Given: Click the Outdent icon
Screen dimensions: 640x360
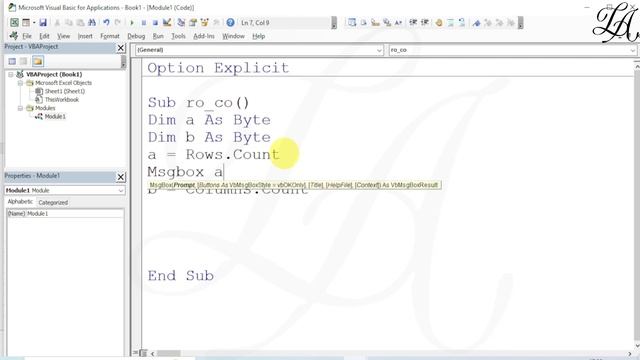Looking at the screenshot, I should tap(424, 23).
